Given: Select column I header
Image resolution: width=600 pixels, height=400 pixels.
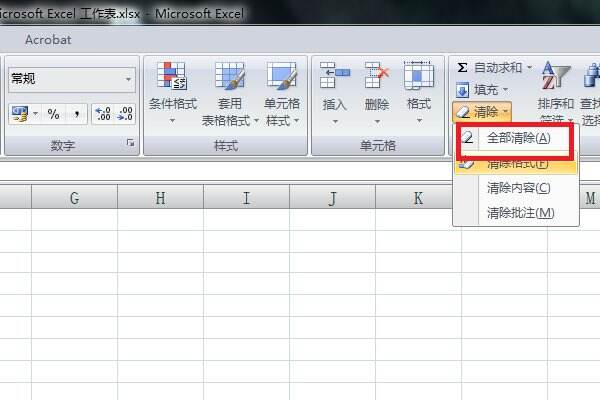Looking at the screenshot, I should 246,198.
